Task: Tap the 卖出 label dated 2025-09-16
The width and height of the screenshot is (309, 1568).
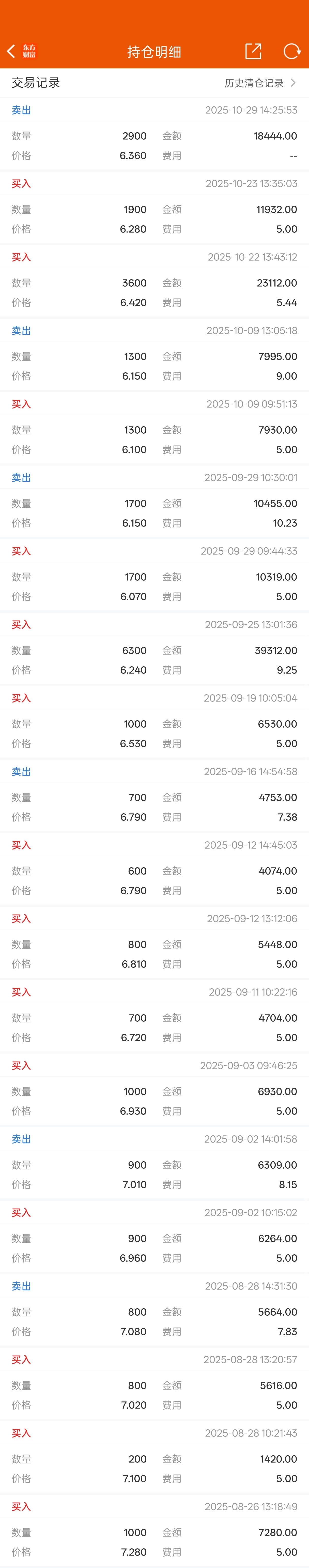Action: 21,771
